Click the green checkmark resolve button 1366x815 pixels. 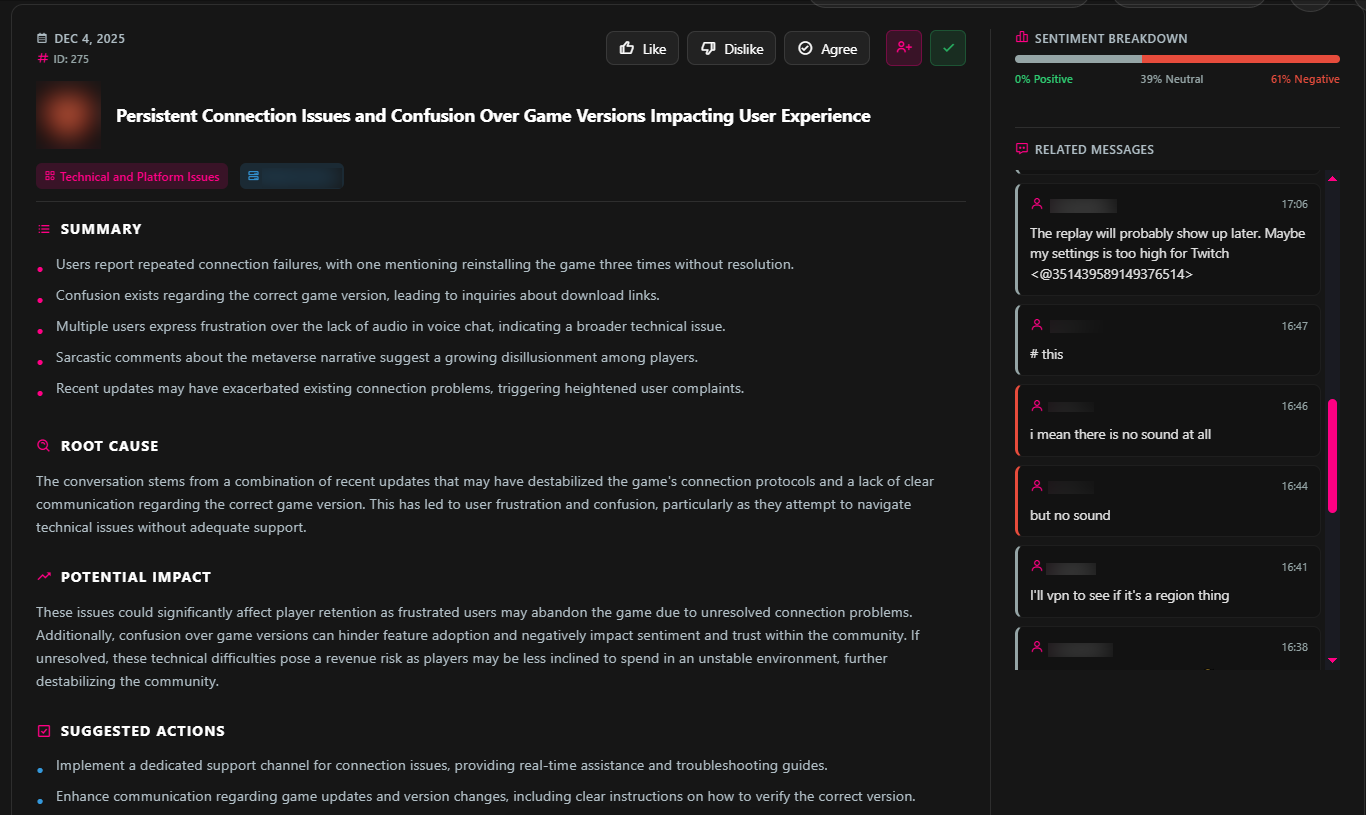point(948,48)
